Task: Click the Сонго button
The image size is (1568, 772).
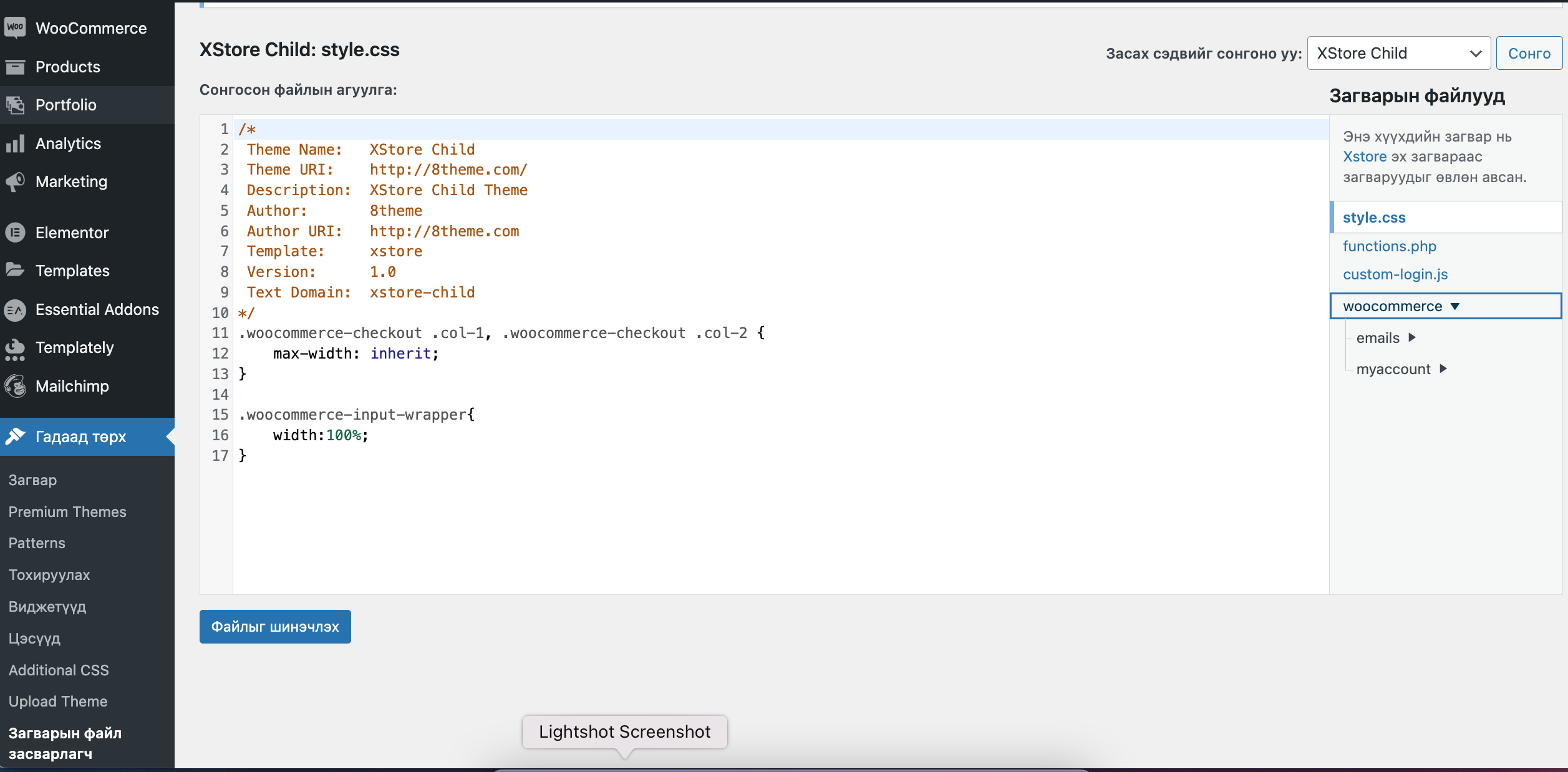Action: tap(1529, 53)
